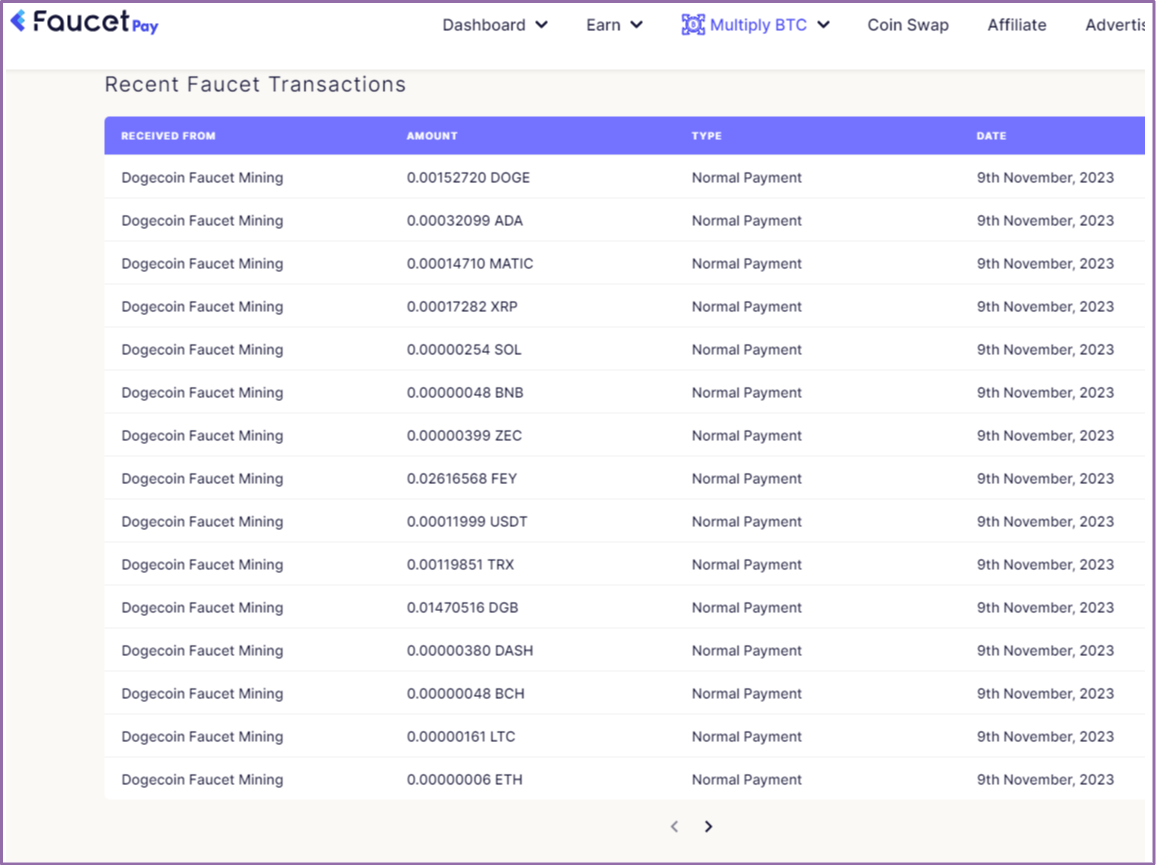Image resolution: width=1156 pixels, height=865 pixels.
Task: Click the RECEIVED FROM column header
Action: pyautogui.click(x=168, y=136)
